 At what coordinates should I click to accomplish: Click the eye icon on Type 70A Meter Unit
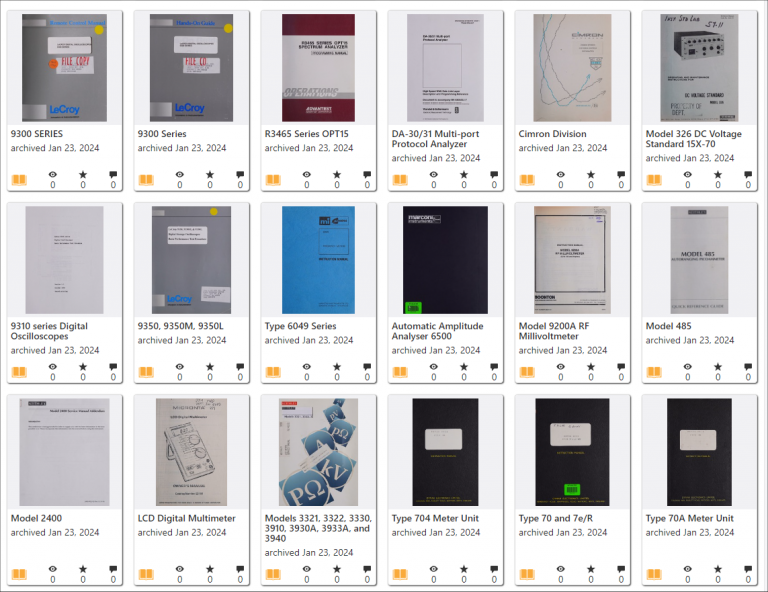pos(688,569)
